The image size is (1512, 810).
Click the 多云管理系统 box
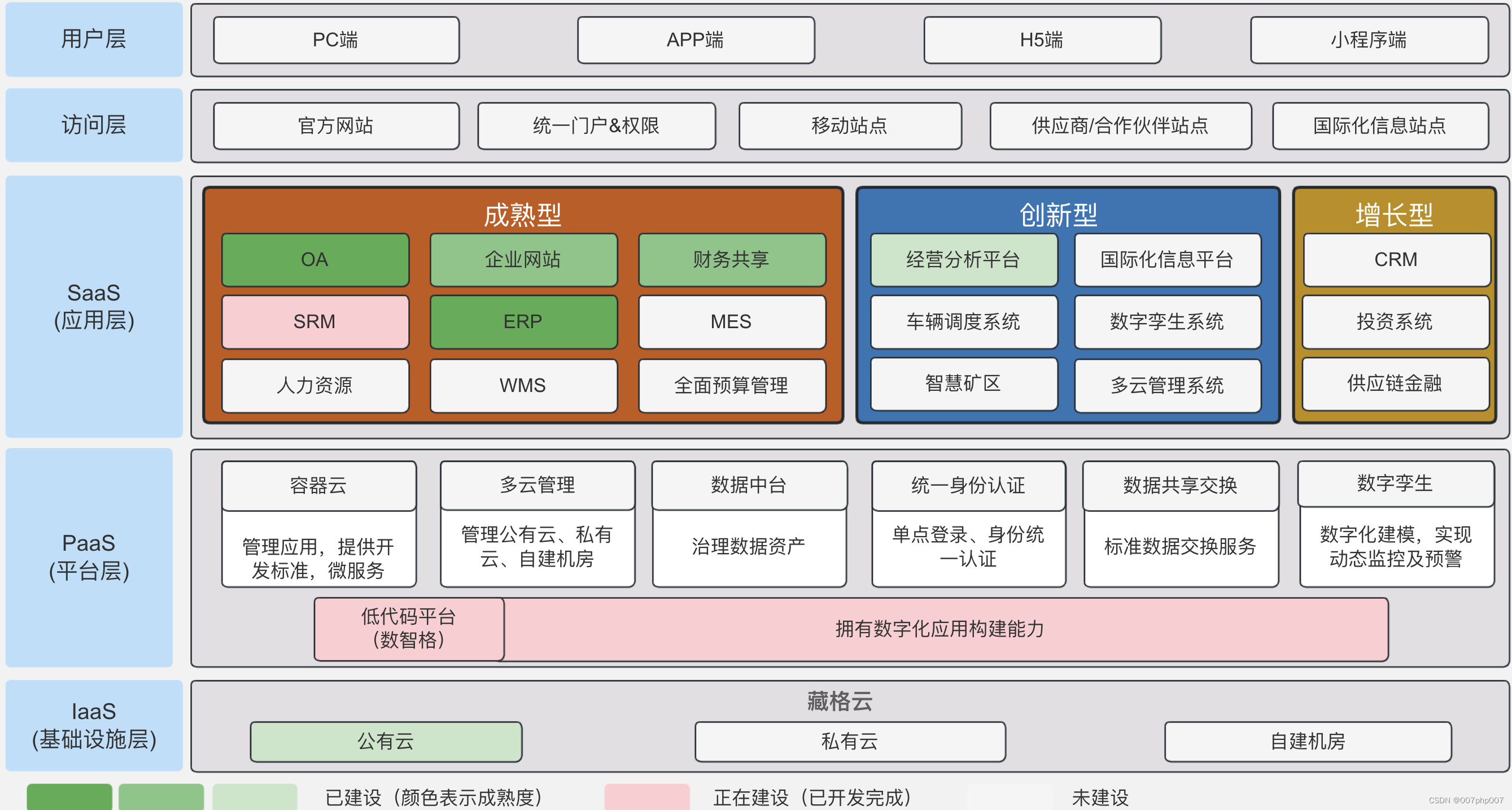pyautogui.click(x=1168, y=386)
